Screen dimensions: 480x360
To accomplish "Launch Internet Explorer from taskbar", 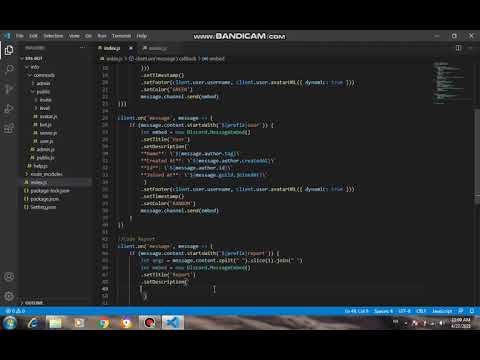I will (33, 323).
